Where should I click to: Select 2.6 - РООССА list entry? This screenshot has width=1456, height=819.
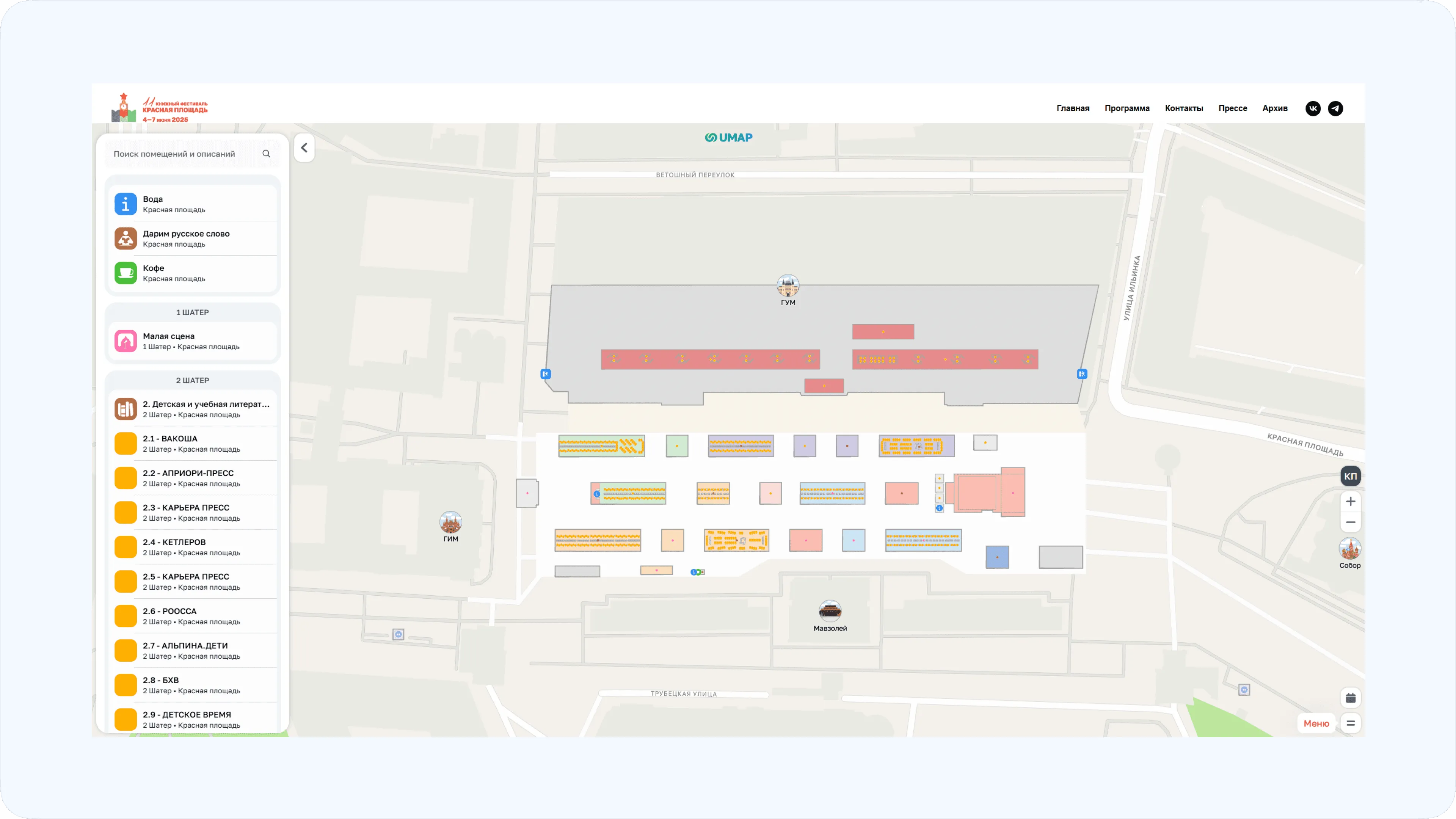click(x=193, y=616)
